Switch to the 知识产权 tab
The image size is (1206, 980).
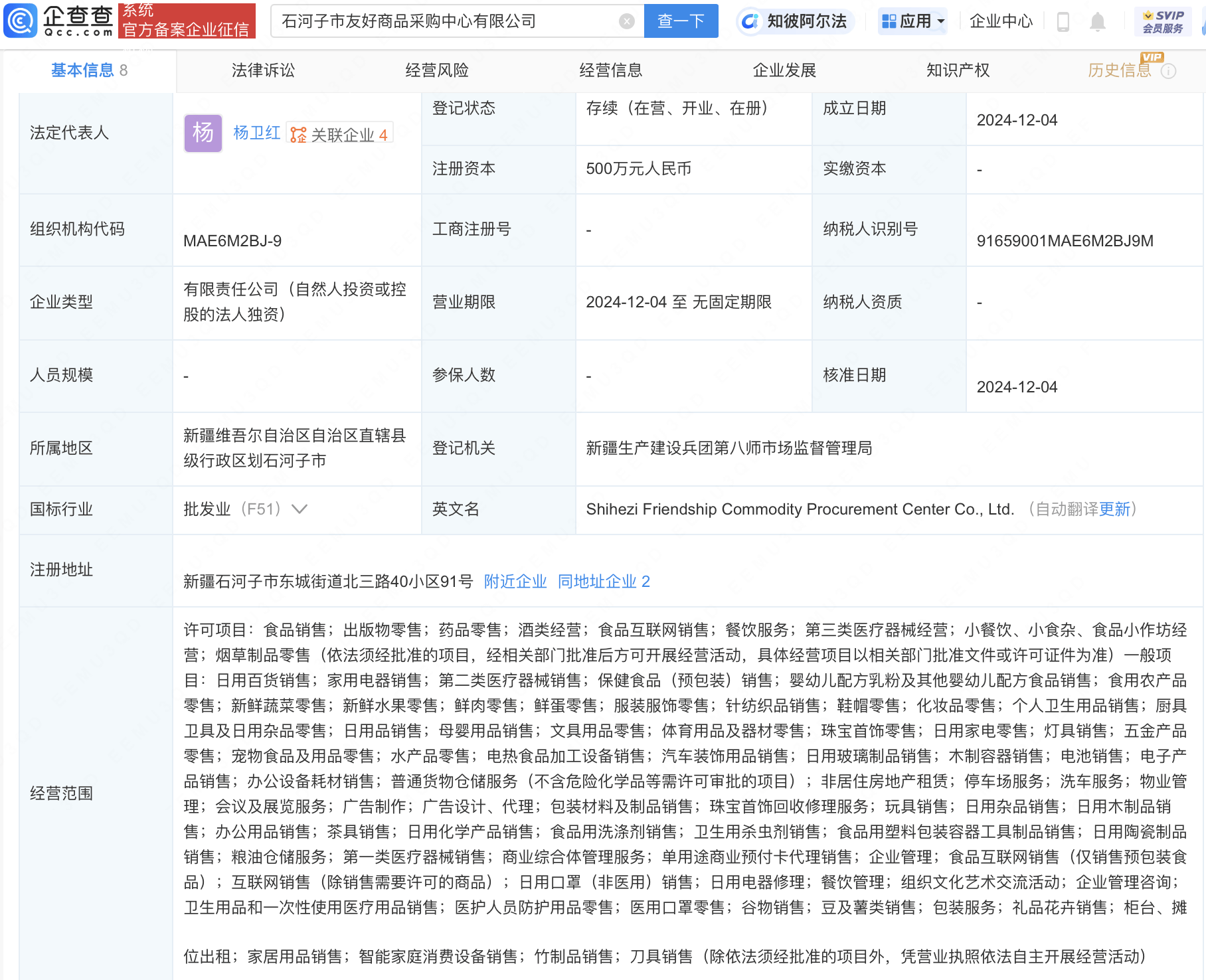pyautogui.click(x=958, y=70)
